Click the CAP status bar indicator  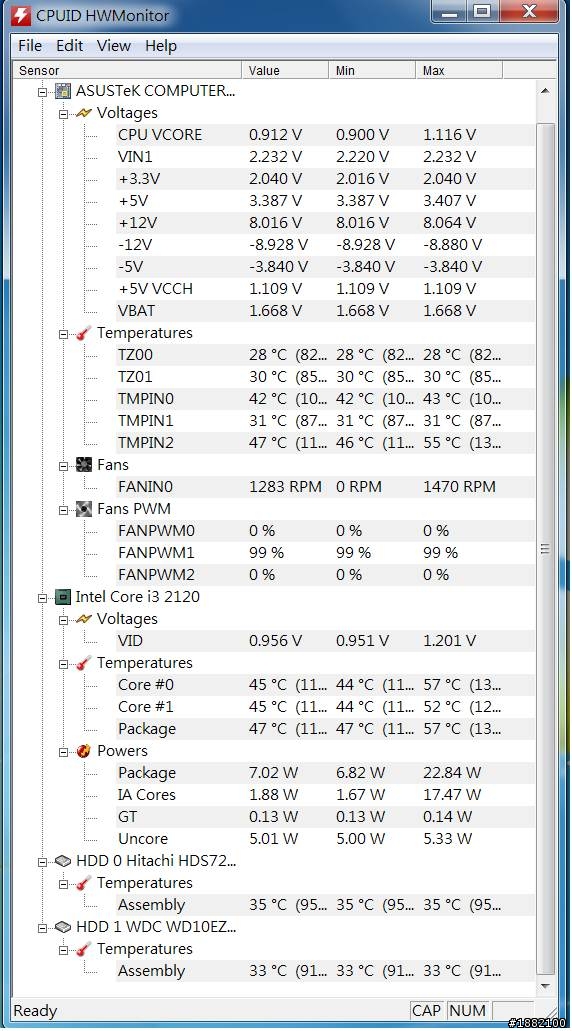tap(426, 1011)
